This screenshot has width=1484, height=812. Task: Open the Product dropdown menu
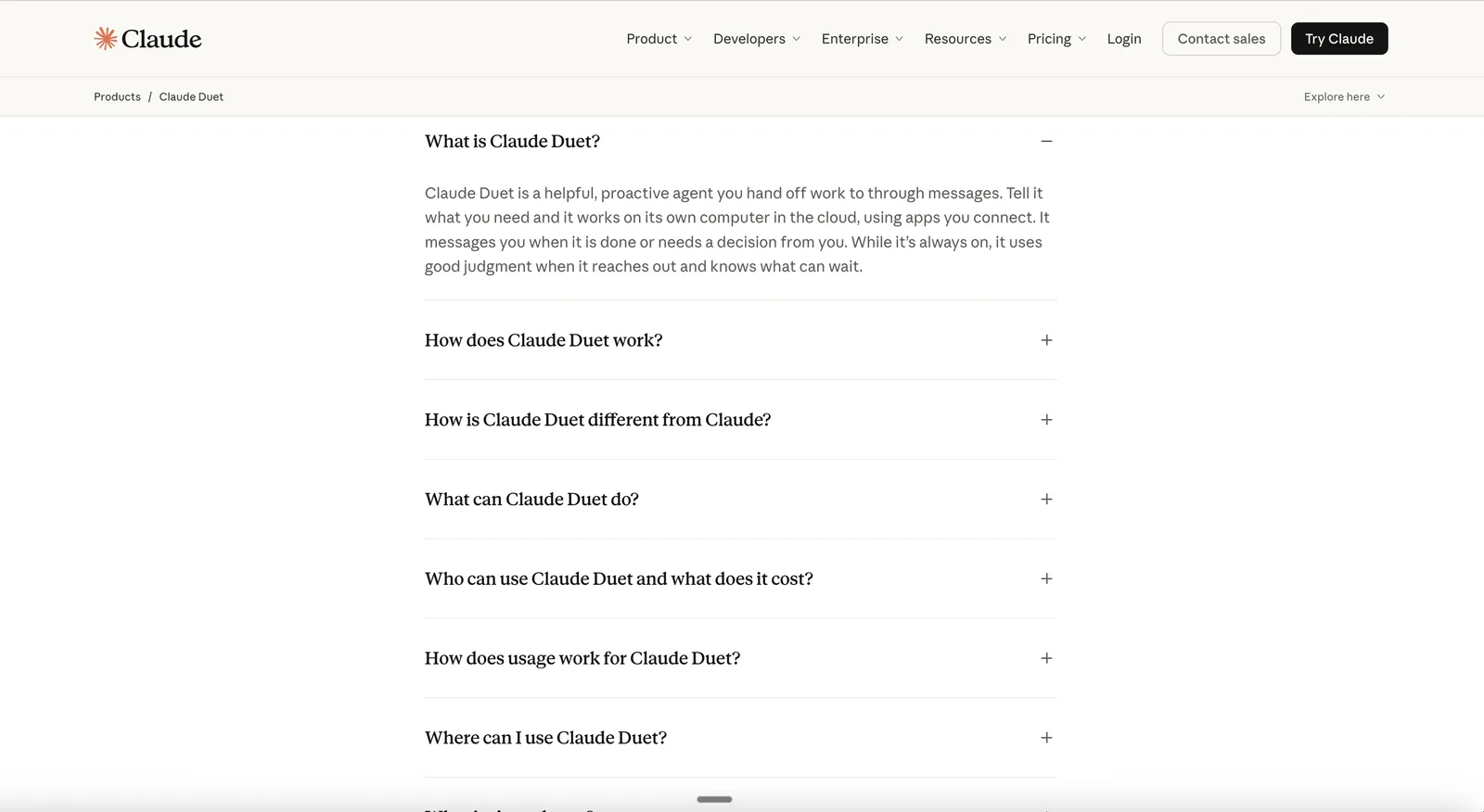coord(659,39)
